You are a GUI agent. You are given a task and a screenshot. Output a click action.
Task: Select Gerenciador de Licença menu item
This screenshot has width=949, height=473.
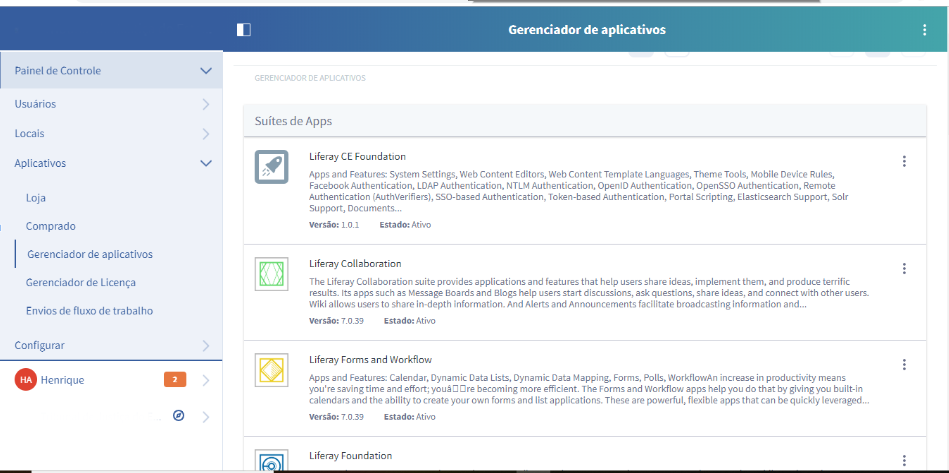(80, 283)
